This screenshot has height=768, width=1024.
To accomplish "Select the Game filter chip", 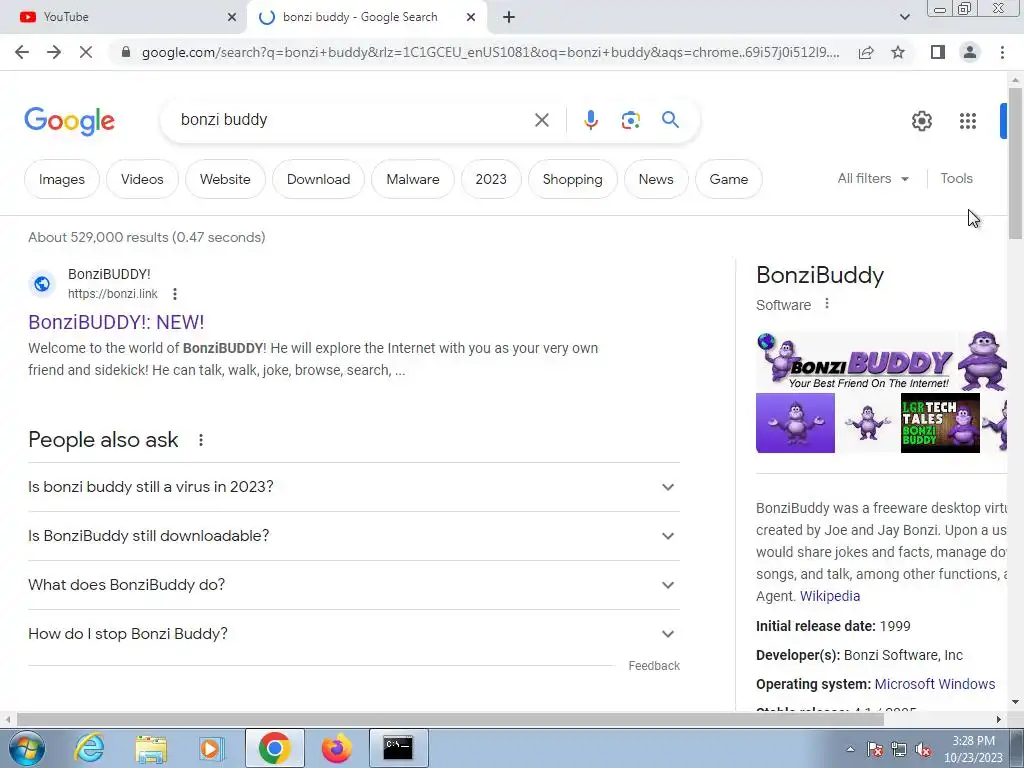I will pyautogui.click(x=729, y=179).
